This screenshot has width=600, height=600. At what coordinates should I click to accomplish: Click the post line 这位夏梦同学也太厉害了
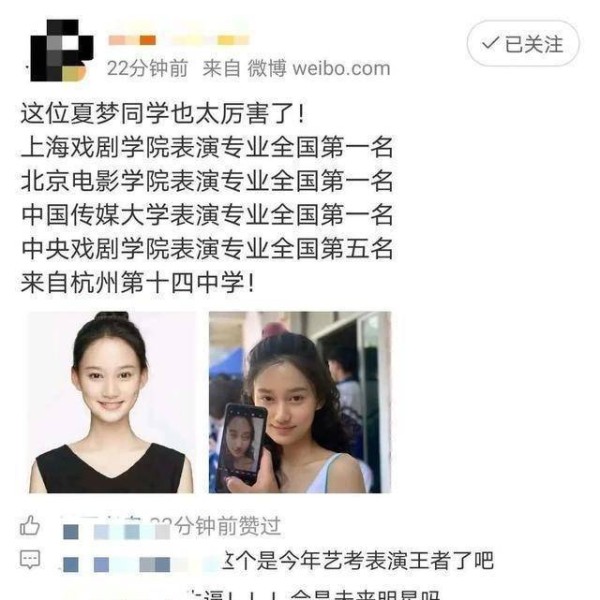pyautogui.click(x=163, y=114)
